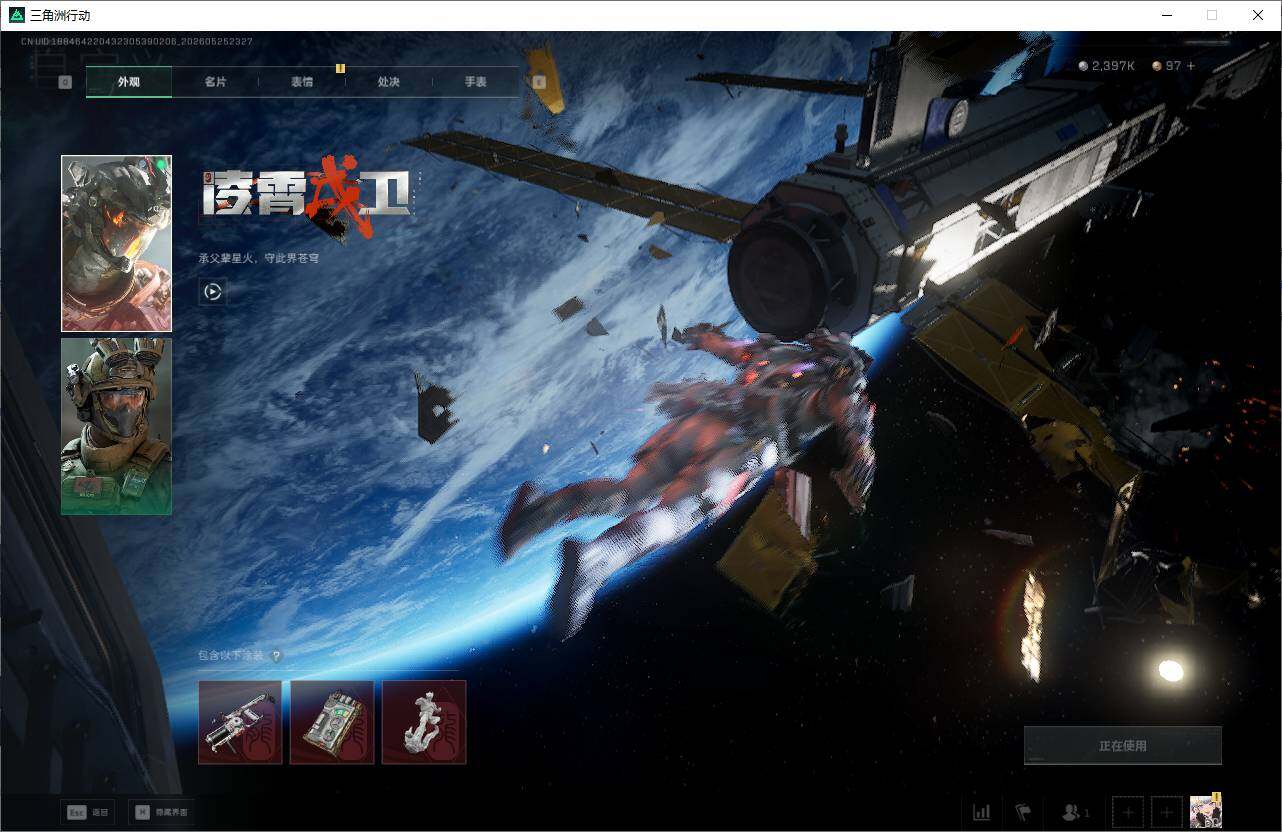Viewport: 1282px width, 832px height.
Task: View the included weapon skin item
Action: click(x=240, y=722)
